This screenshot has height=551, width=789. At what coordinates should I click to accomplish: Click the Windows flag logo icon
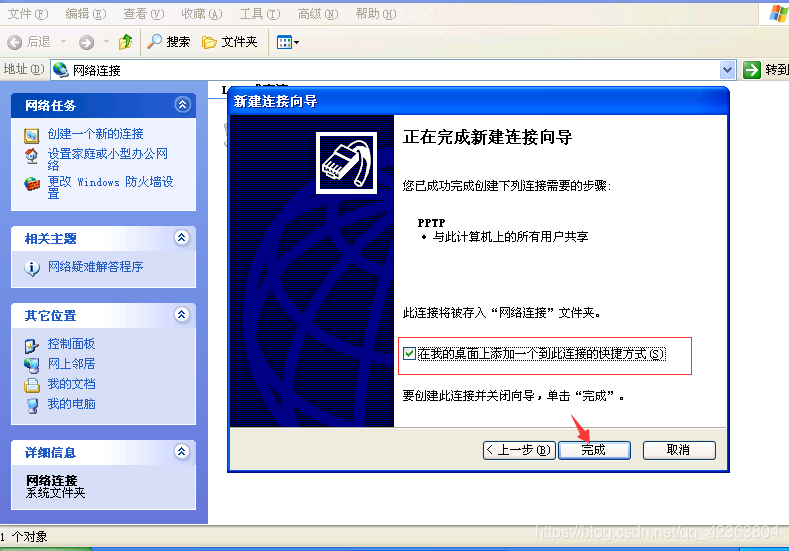click(x=779, y=13)
